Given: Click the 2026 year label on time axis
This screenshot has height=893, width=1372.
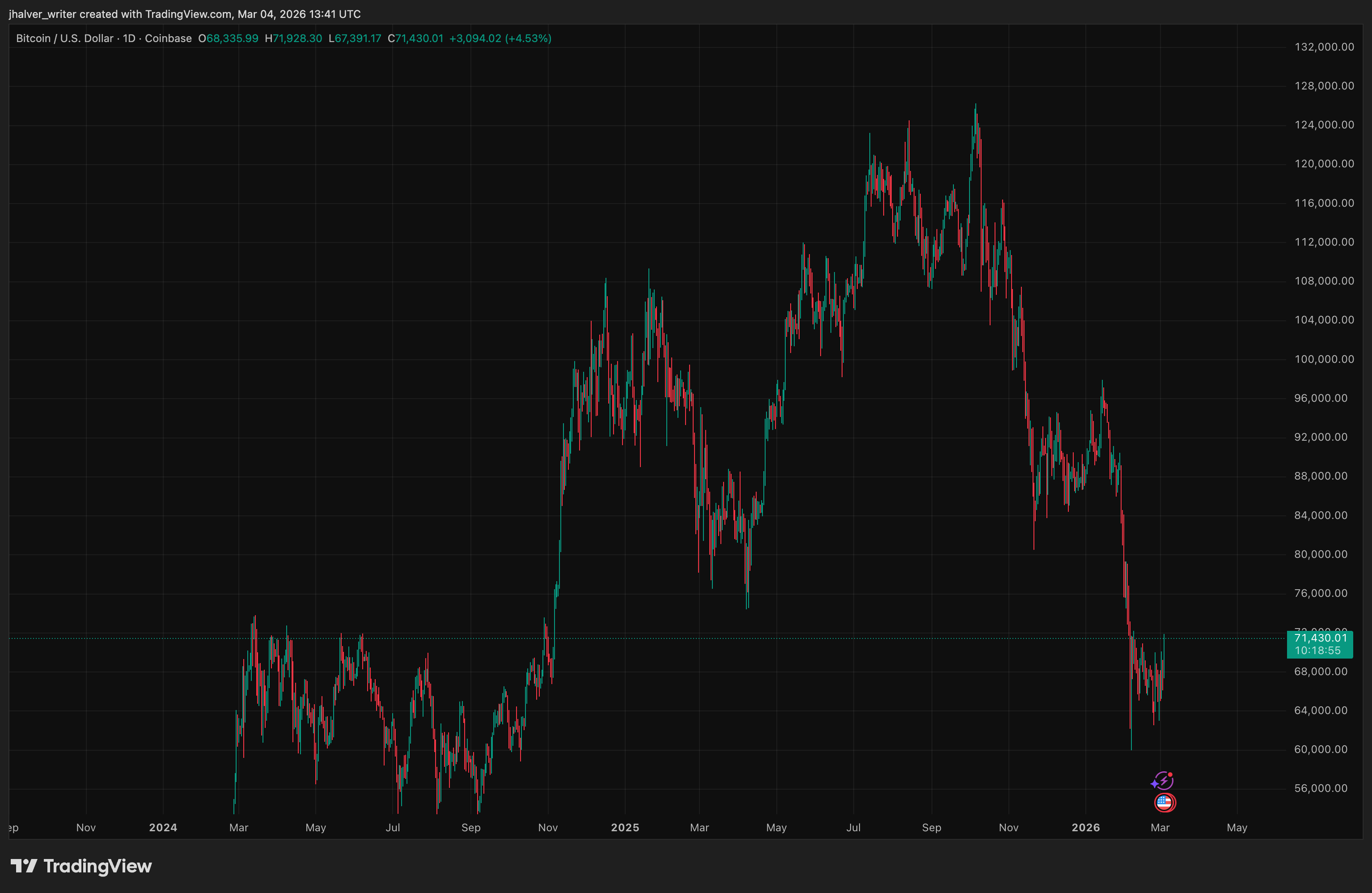Looking at the screenshot, I should pos(1085,827).
